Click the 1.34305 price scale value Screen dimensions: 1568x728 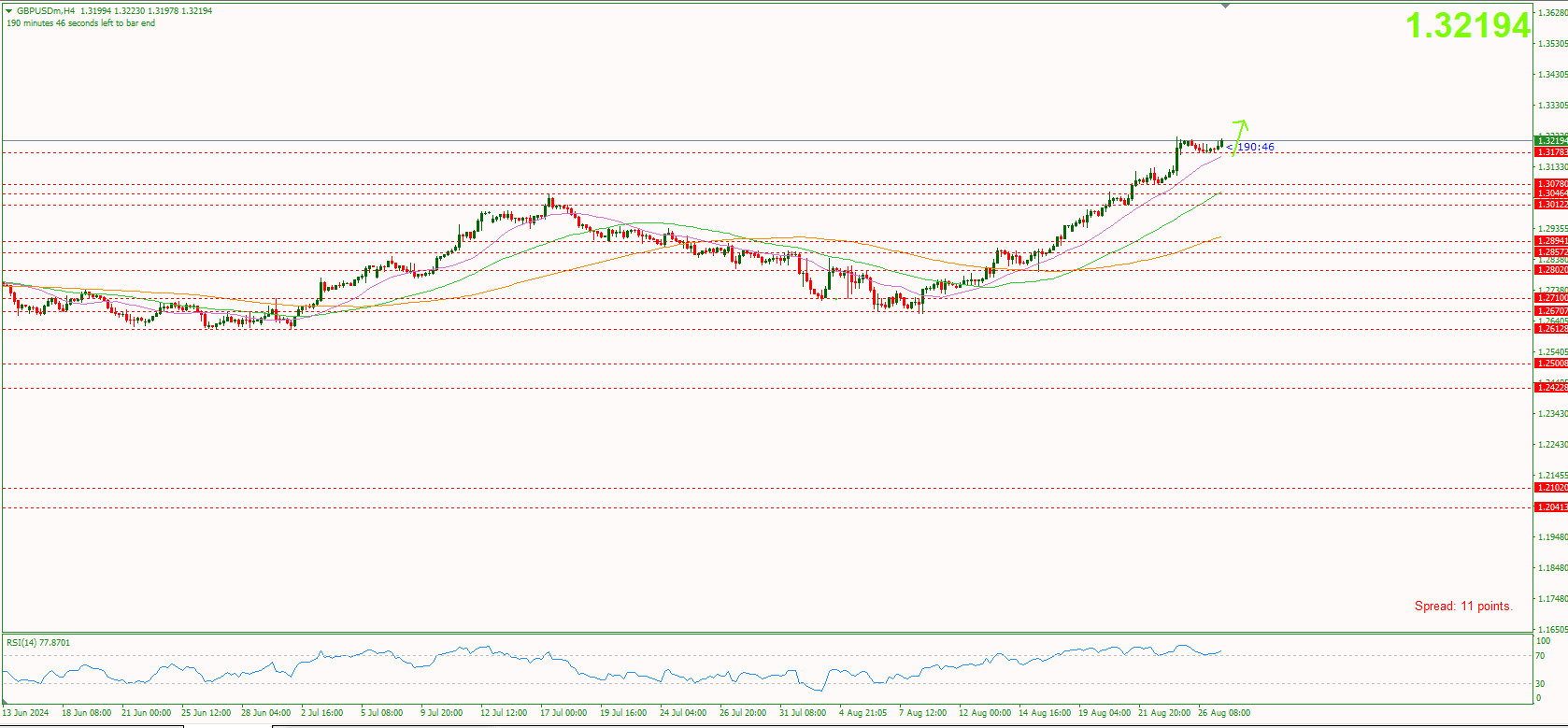click(1554, 75)
